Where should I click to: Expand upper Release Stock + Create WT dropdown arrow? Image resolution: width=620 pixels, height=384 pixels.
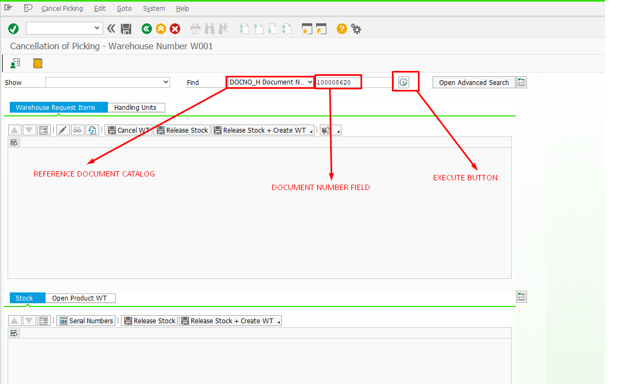(311, 131)
